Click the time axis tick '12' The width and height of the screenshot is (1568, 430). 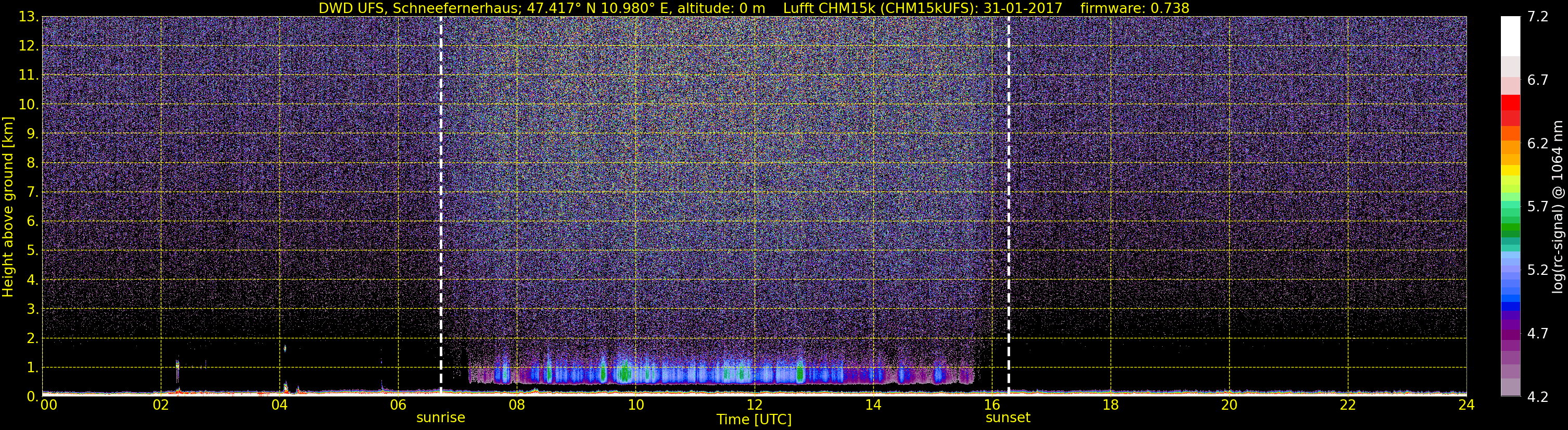click(x=754, y=406)
